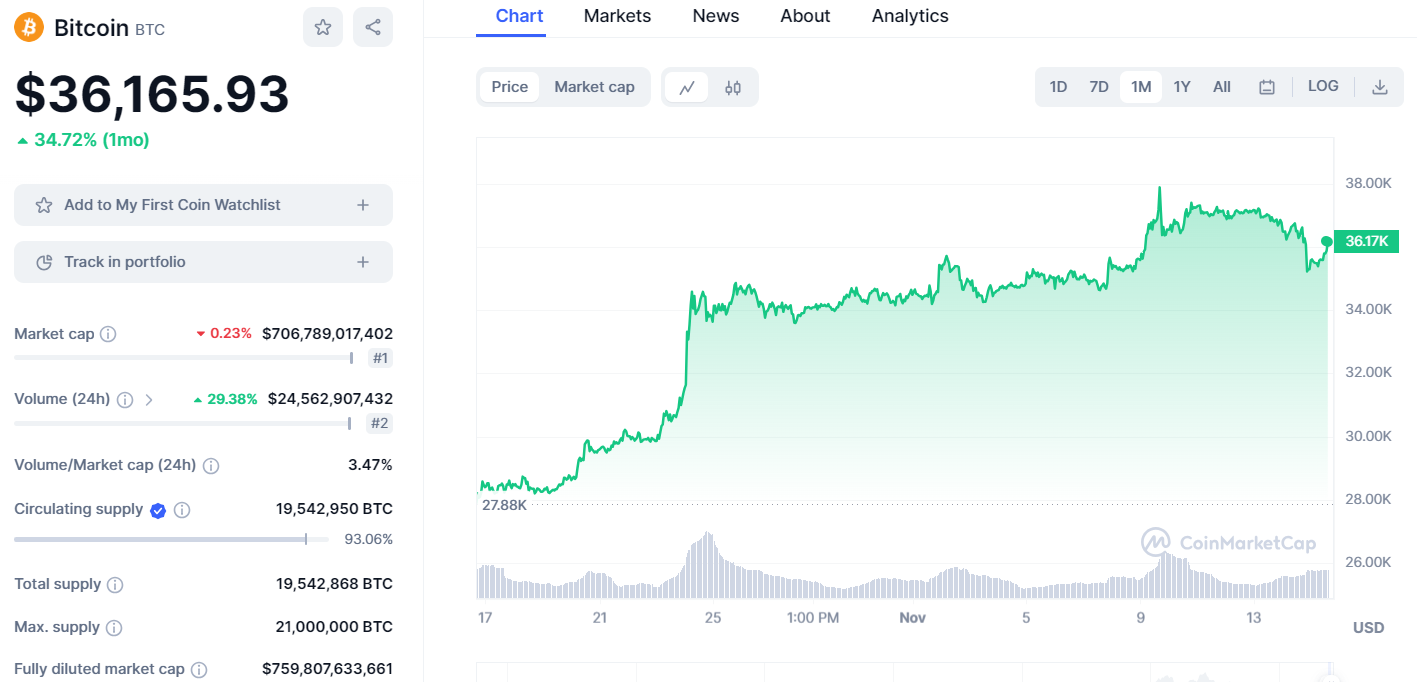
Task: Click the circulating supply progress bar
Action: [171, 539]
